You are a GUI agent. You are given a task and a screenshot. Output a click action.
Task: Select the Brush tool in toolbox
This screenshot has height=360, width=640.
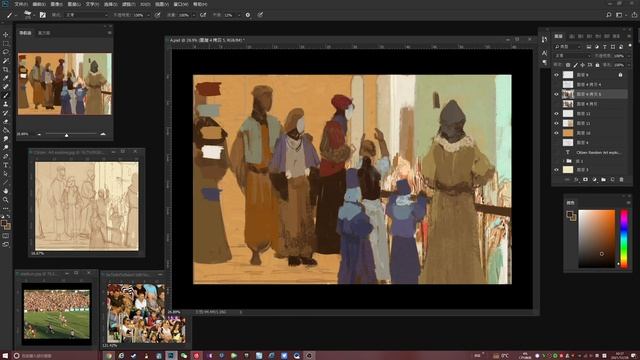pos(6,95)
